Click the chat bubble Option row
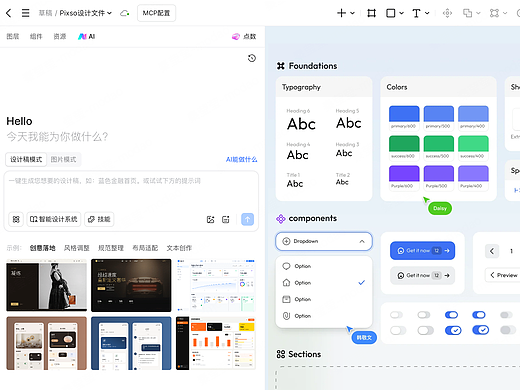520x390 pixels. click(324, 266)
